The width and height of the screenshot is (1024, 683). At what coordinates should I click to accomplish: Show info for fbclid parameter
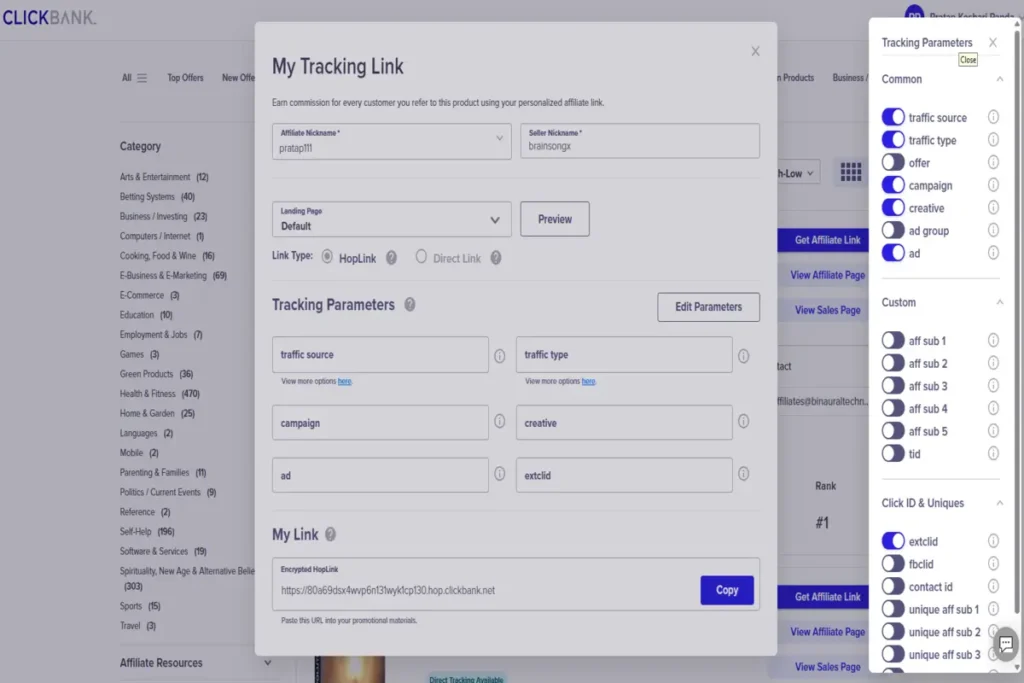pyautogui.click(x=993, y=564)
